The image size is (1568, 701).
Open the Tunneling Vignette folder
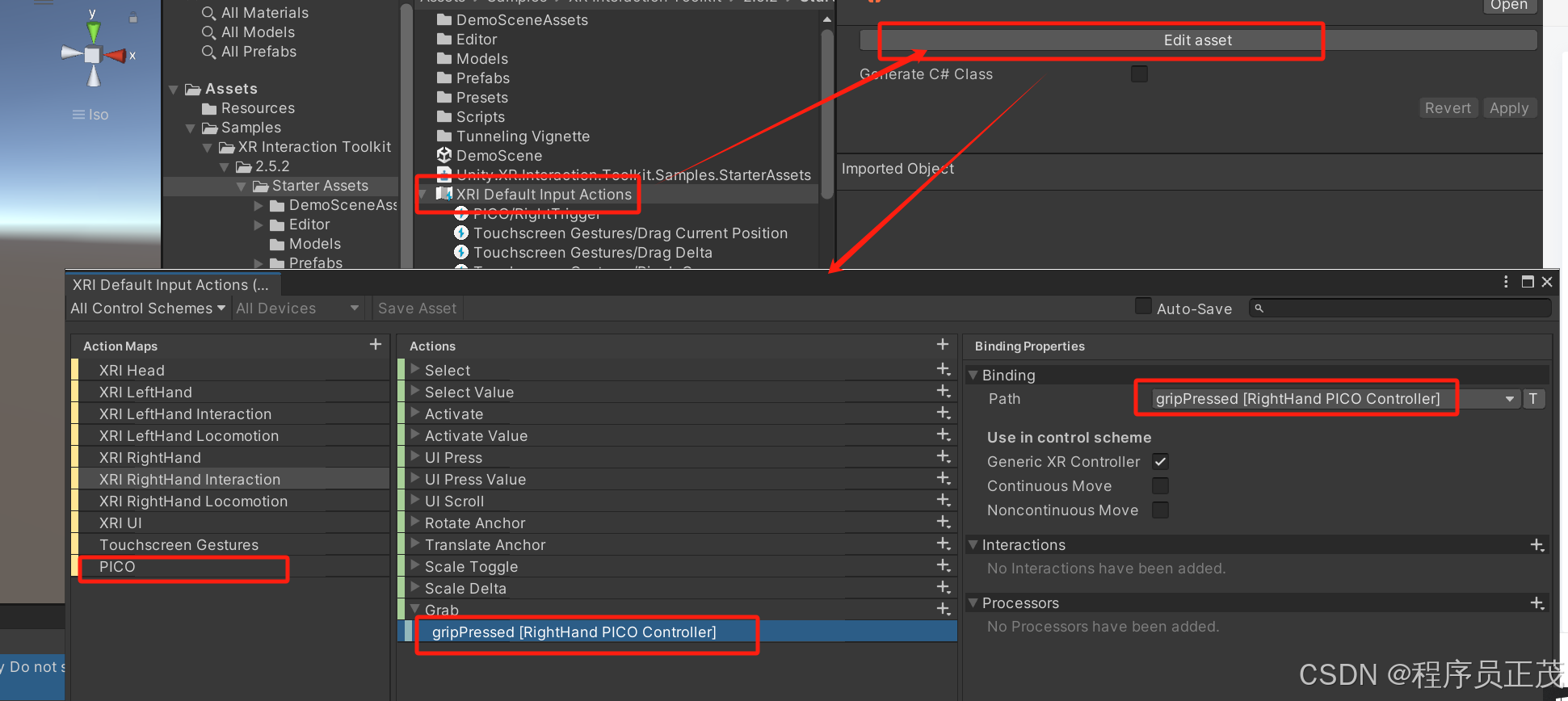click(x=514, y=136)
